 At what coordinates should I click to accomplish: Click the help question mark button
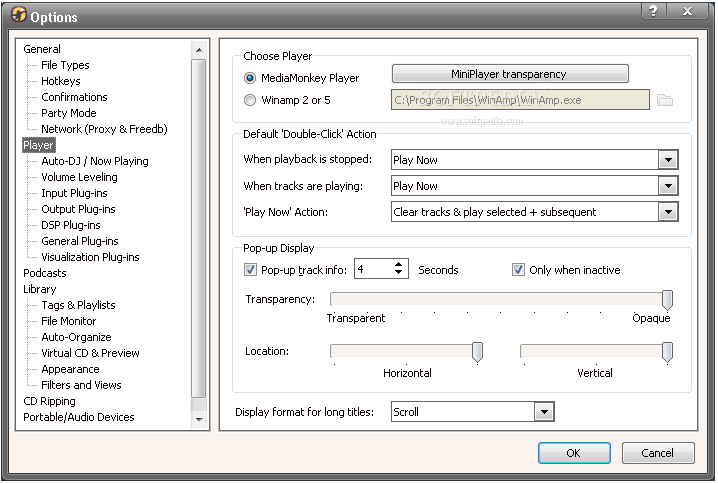(653, 11)
